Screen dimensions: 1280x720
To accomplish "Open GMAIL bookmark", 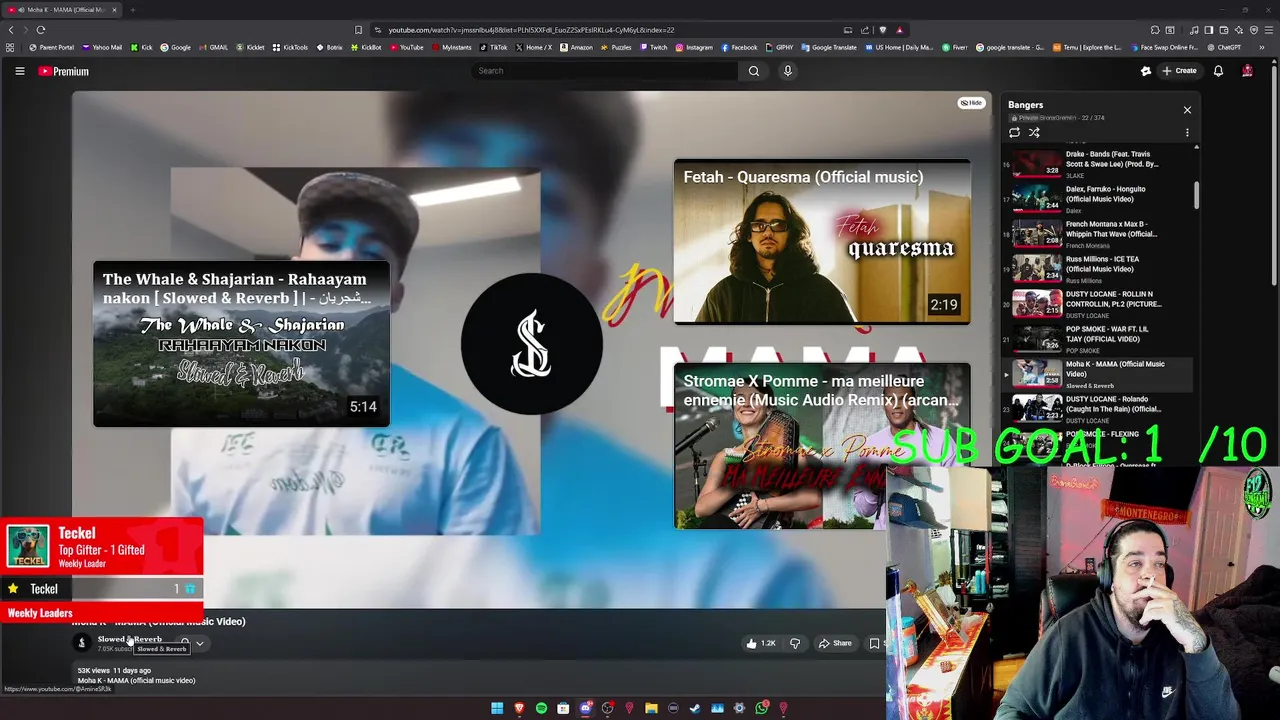I will click(x=214, y=47).
